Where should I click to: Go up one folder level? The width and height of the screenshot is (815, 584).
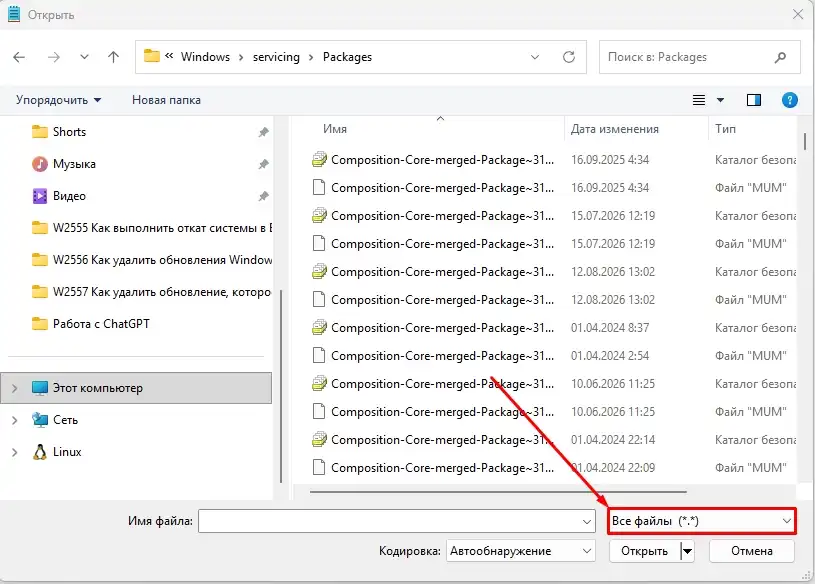[113, 57]
